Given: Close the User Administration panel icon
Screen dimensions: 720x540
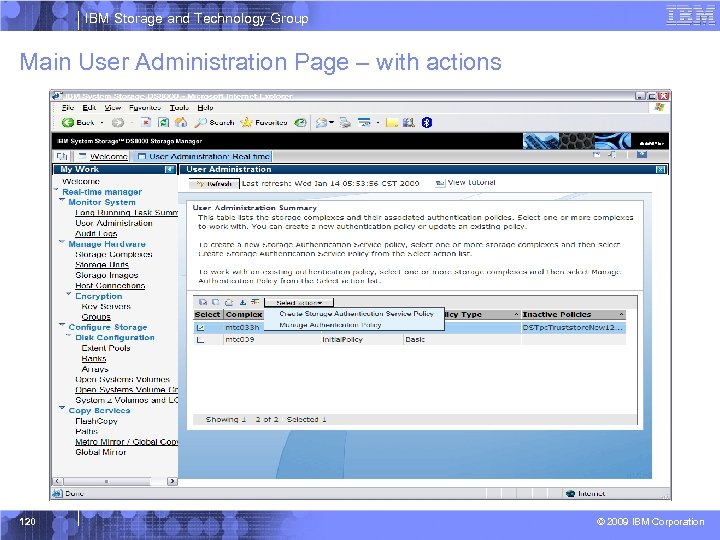Looking at the screenshot, I should 660,169.
